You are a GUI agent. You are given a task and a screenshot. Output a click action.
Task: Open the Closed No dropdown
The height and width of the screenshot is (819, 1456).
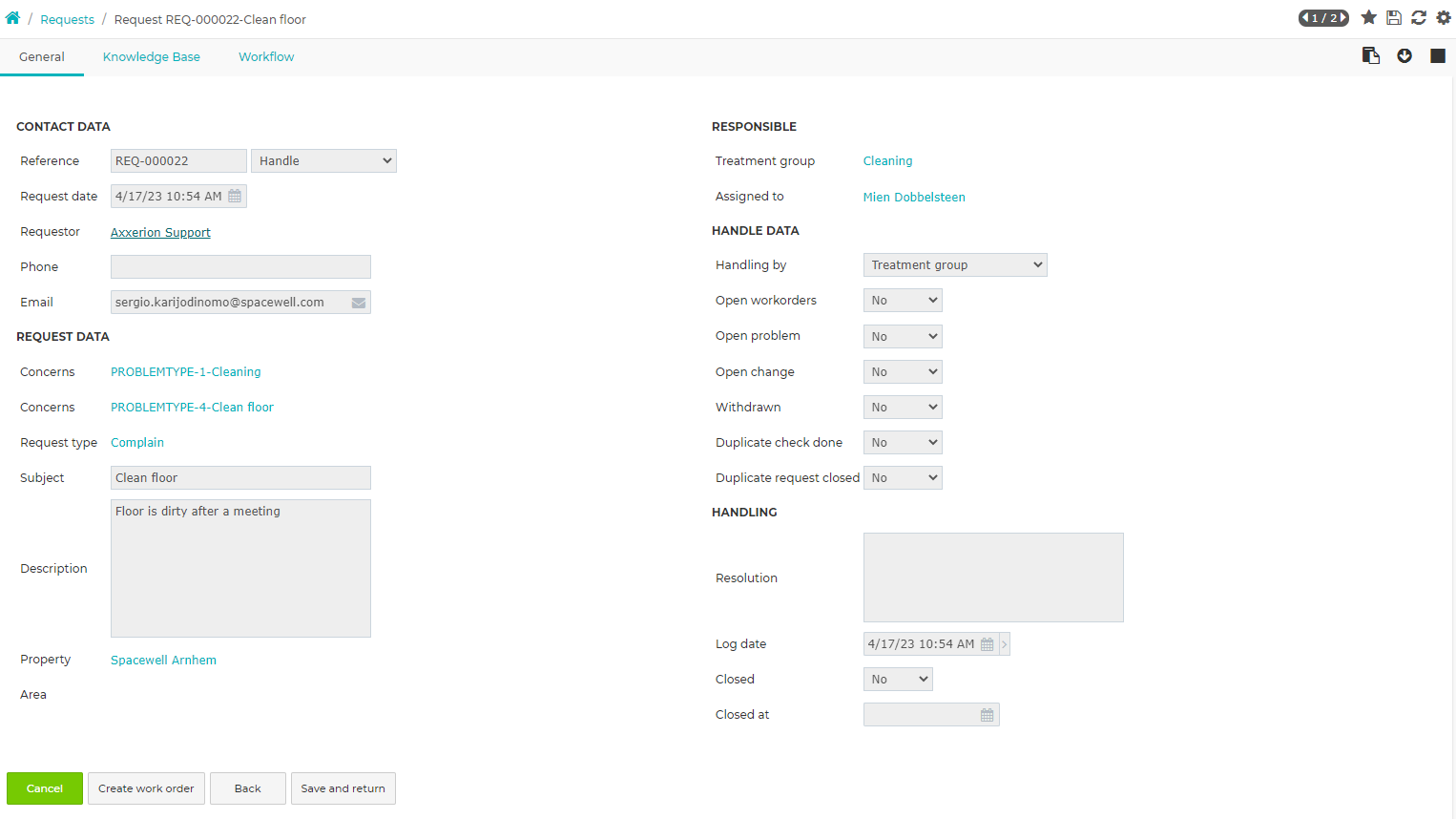click(x=898, y=679)
